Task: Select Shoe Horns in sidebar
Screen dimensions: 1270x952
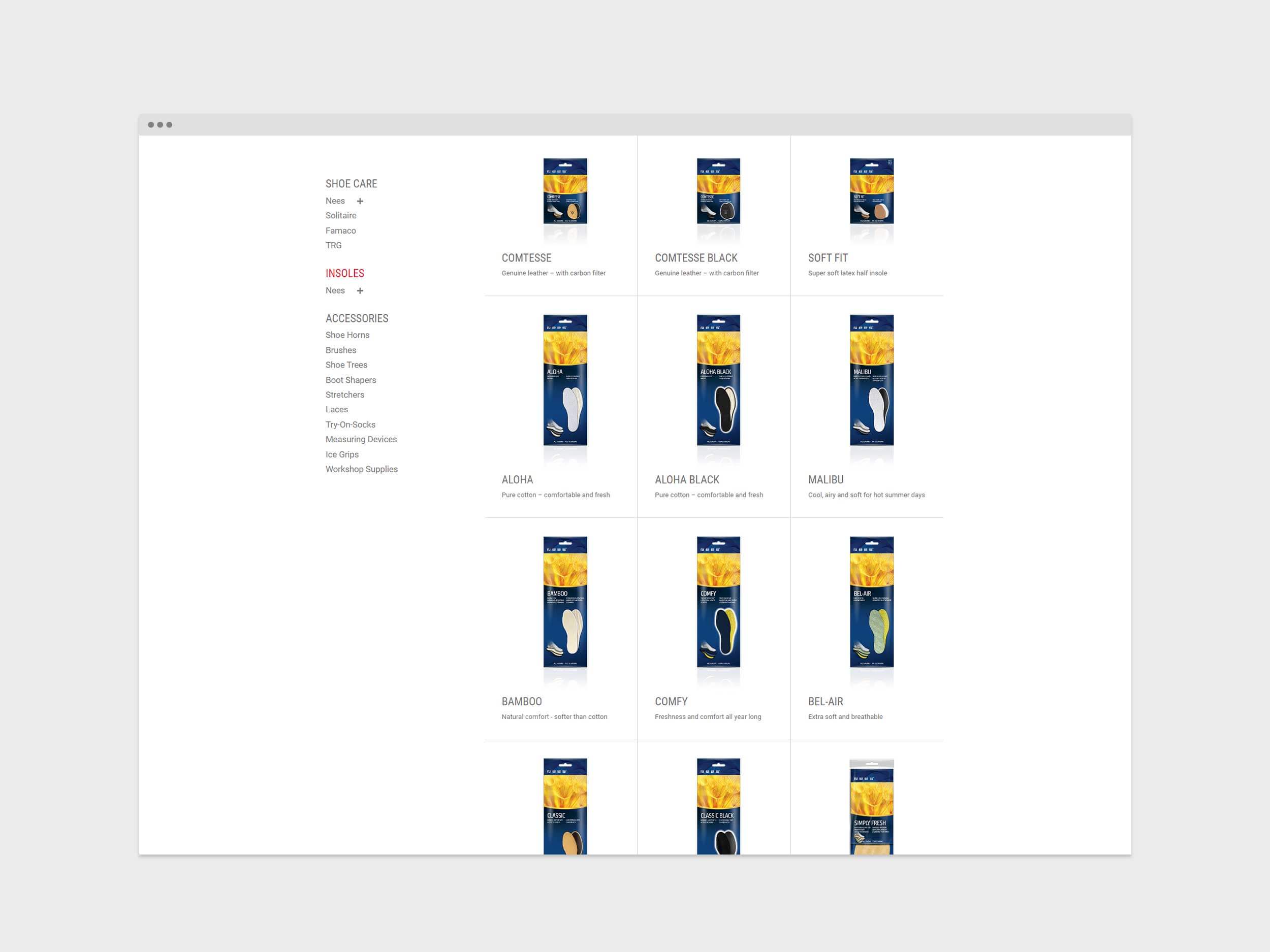Action: tap(347, 335)
